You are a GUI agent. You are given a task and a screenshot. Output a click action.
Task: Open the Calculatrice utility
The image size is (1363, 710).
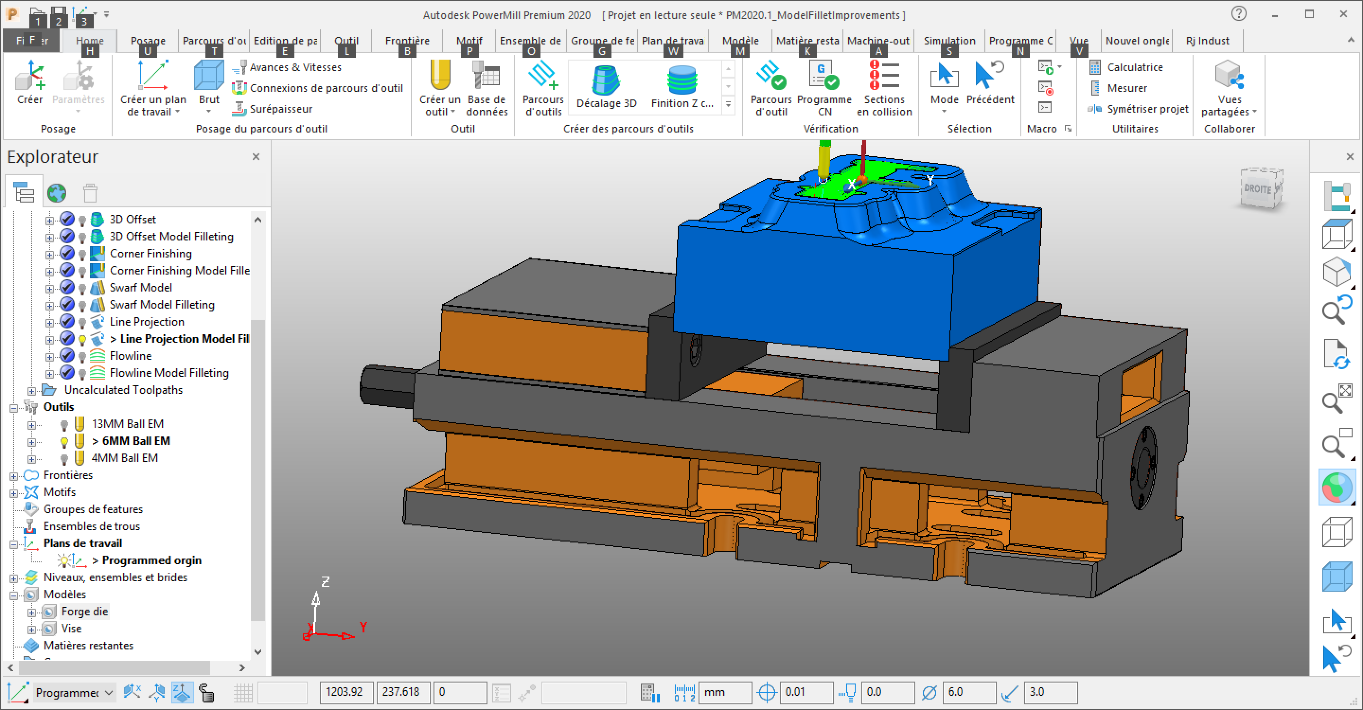point(1134,67)
